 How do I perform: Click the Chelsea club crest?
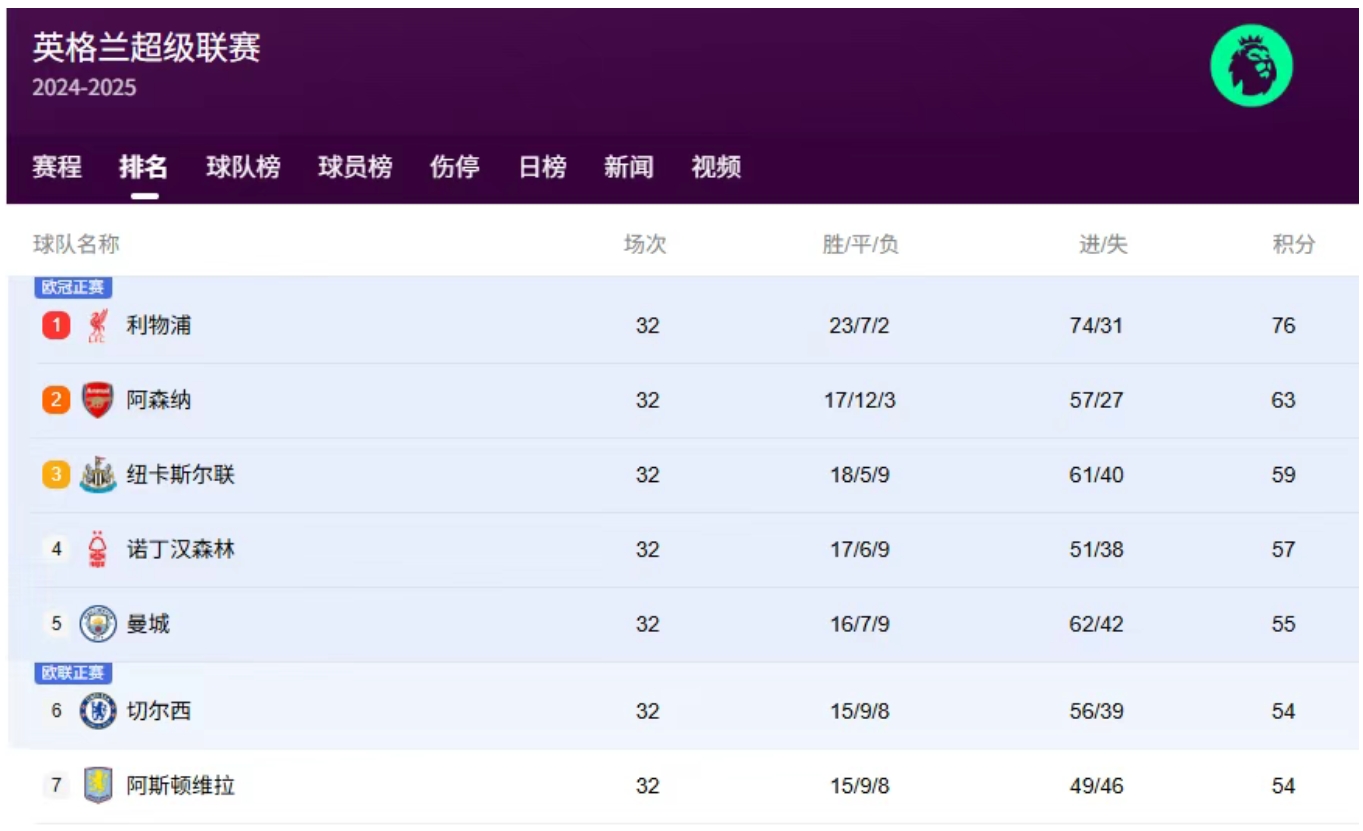(x=98, y=711)
